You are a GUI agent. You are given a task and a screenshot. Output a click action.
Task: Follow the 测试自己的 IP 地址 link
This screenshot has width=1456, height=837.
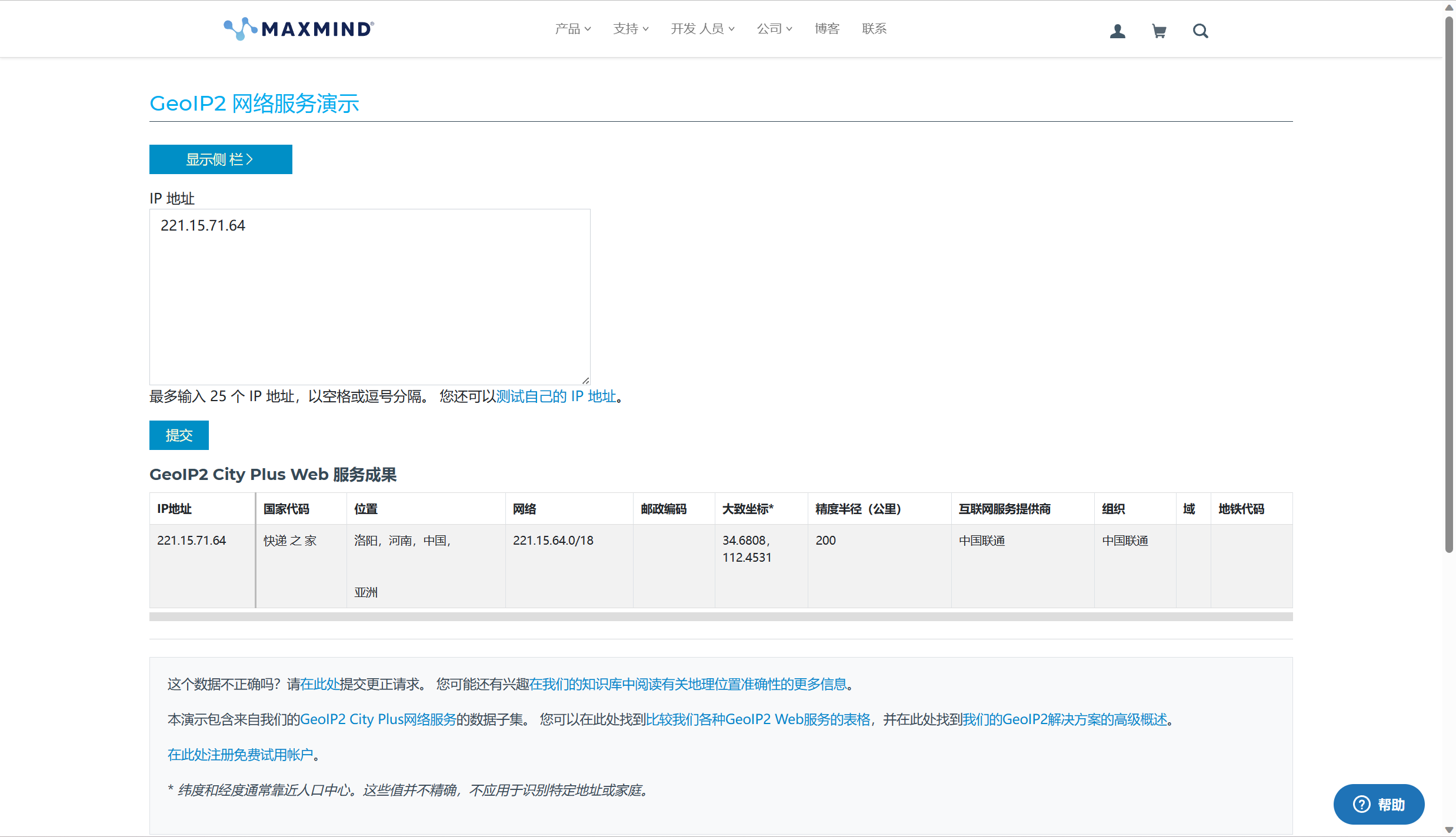556,396
